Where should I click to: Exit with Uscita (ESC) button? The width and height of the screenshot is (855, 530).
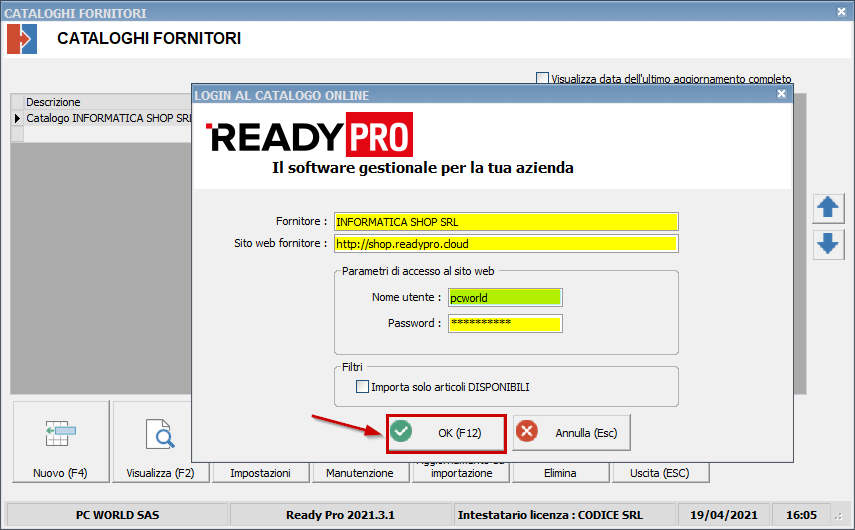tap(660, 473)
